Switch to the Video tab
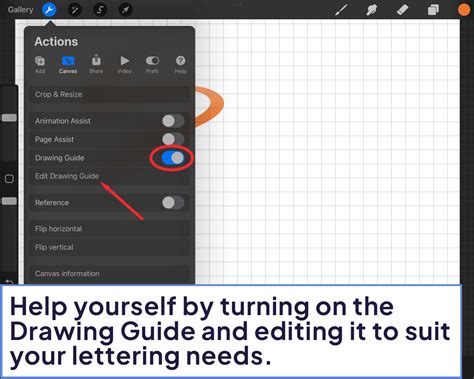The width and height of the screenshot is (474, 379). pyautogui.click(x=124, y=64)
